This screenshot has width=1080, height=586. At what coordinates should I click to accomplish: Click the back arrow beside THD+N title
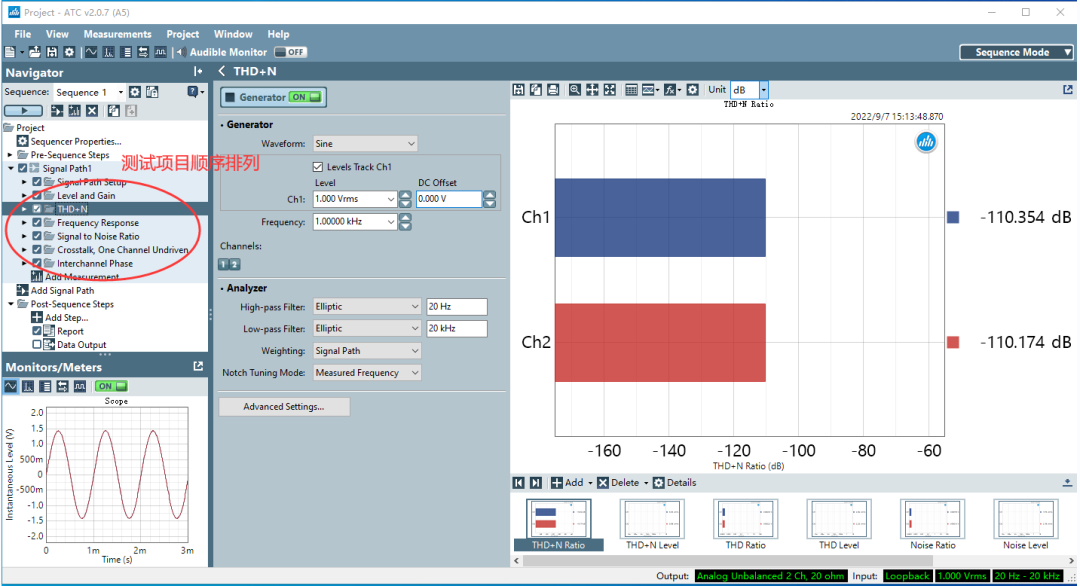coord(222,71)
